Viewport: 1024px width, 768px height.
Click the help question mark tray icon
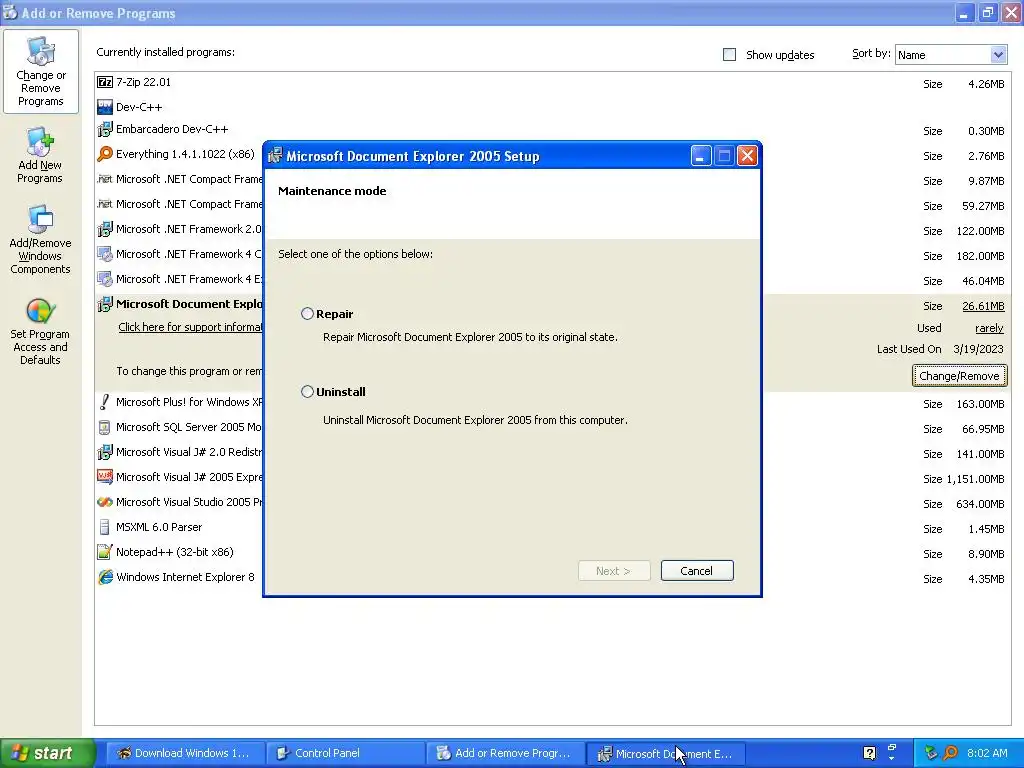(869, 753)
